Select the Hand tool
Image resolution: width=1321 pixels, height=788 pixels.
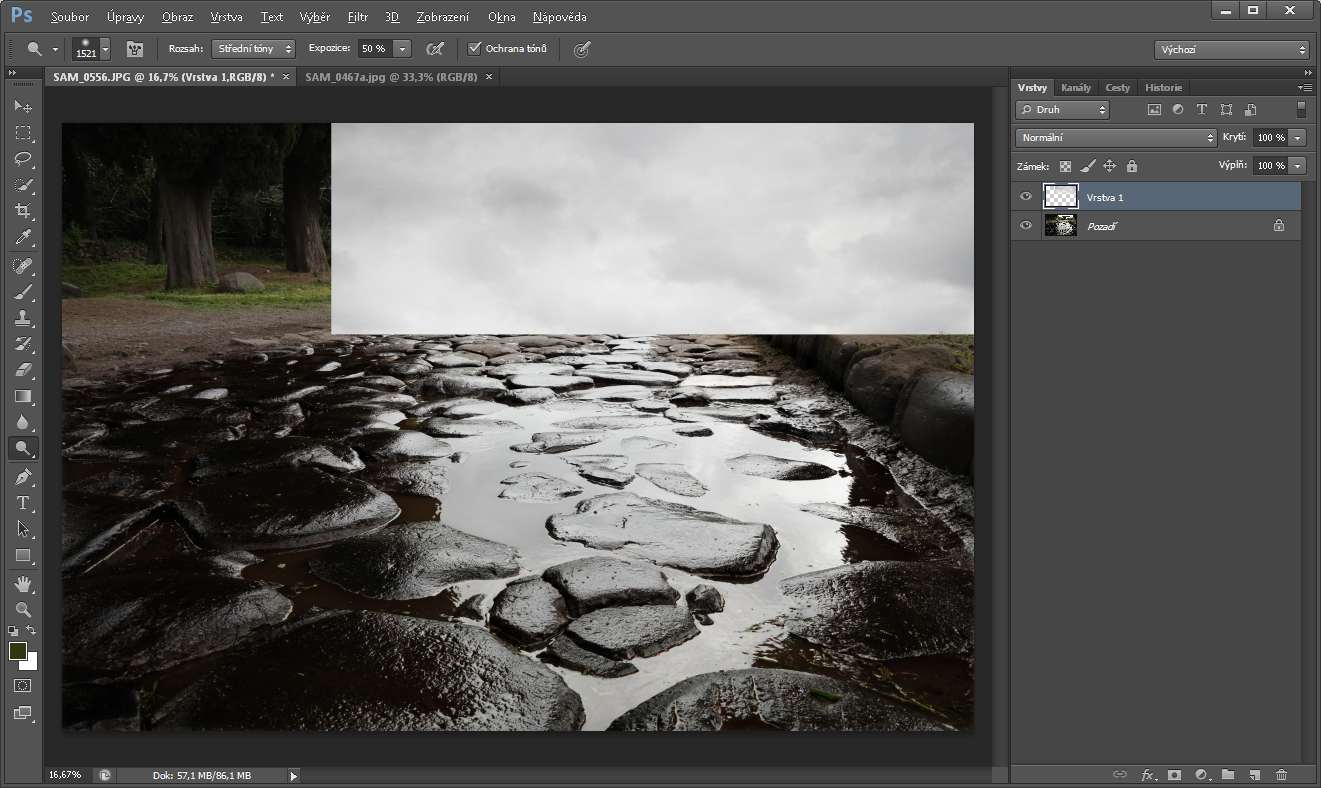[22, 583]
